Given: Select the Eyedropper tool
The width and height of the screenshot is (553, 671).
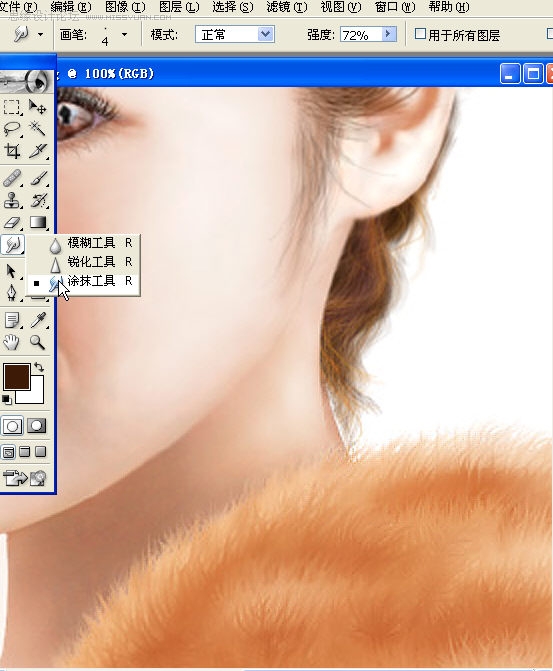Looking at the screenshot, I should (38, 320).
